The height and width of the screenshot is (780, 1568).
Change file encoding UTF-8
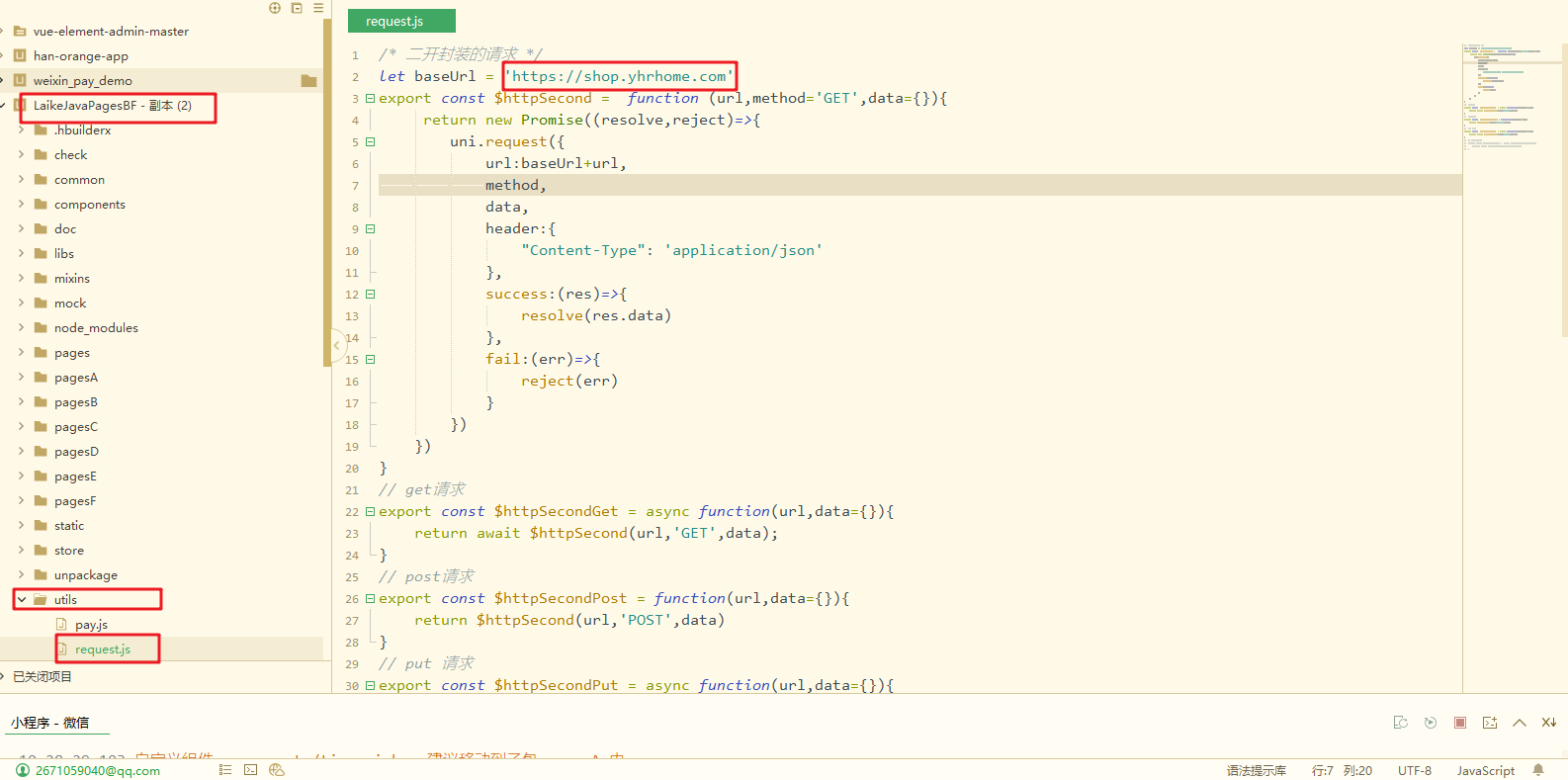coord(1415,770)
